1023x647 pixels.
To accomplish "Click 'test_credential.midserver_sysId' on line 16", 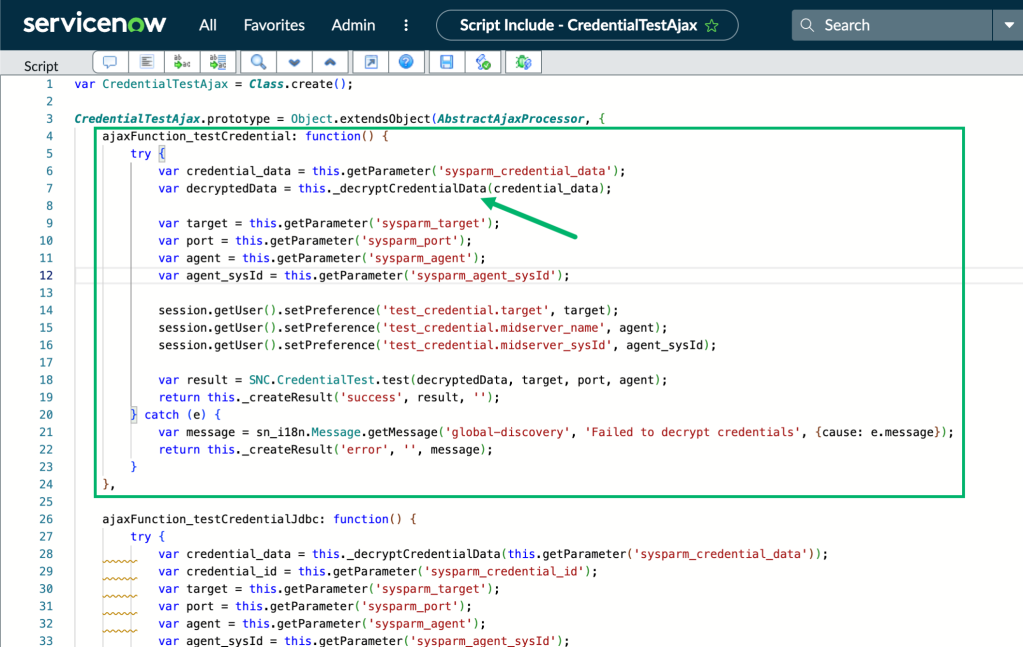I will (x=497, y=345).
